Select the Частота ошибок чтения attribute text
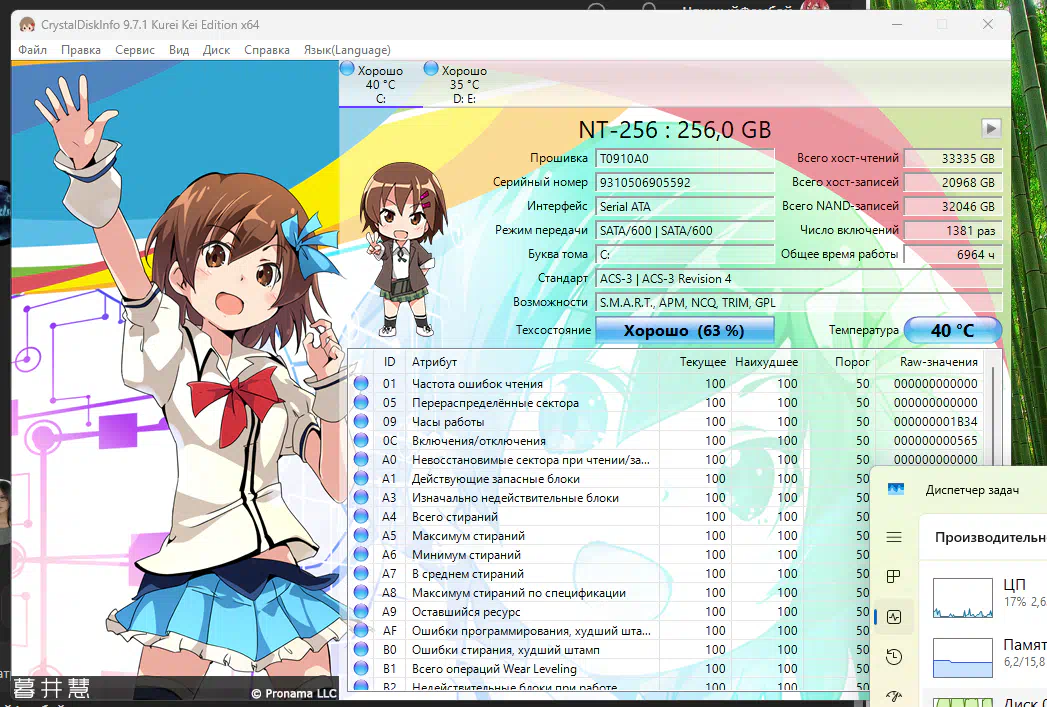The height and width of the screenshot is (707, 1047). (x=477, y=384)
